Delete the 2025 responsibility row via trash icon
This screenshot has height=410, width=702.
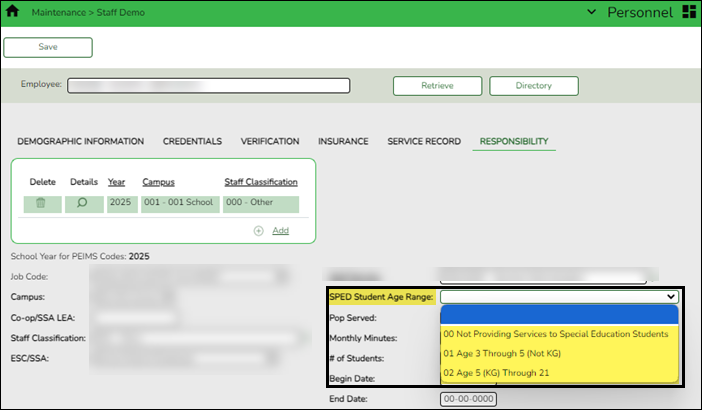(41, 203)
